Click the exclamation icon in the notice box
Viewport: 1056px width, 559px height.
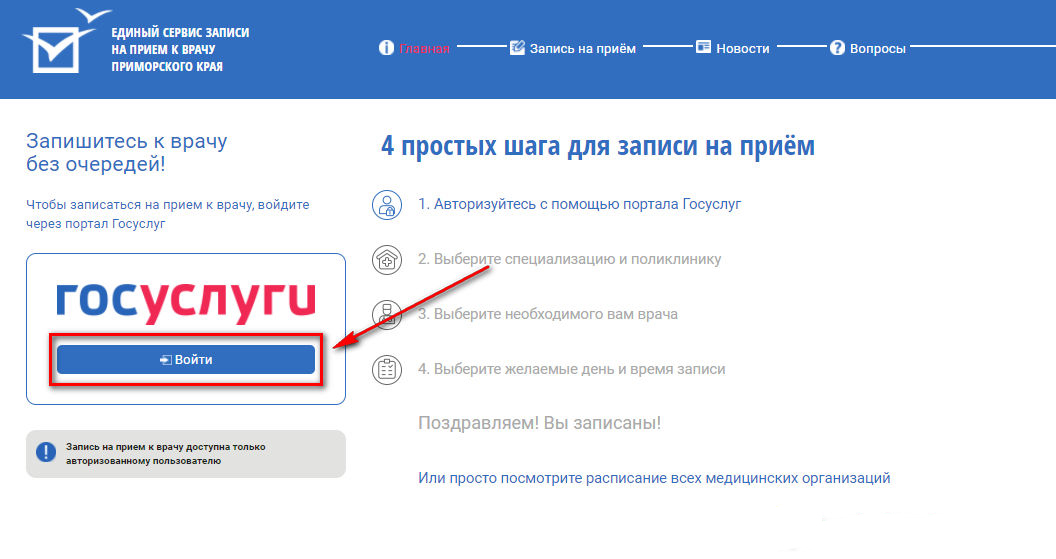(46, 452)
